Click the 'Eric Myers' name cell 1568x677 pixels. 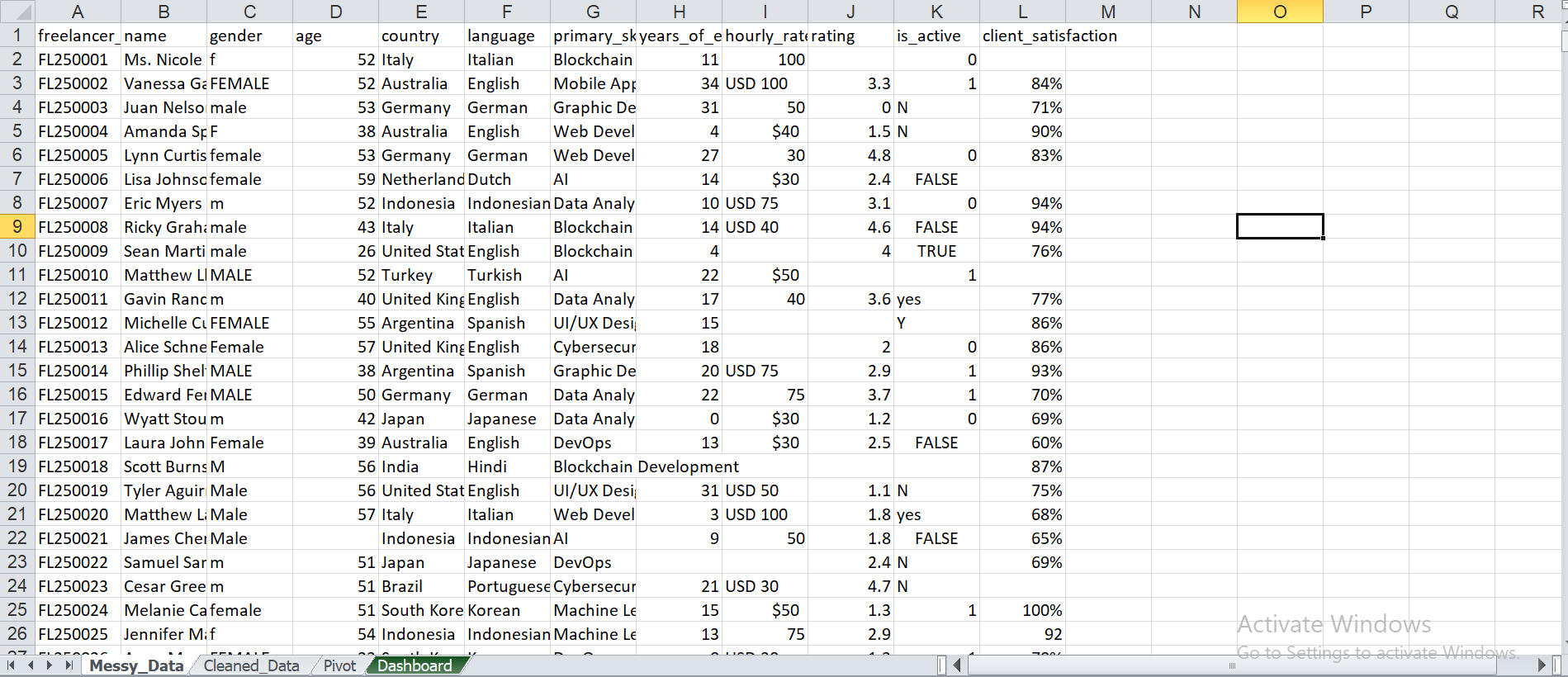(163, 203)
